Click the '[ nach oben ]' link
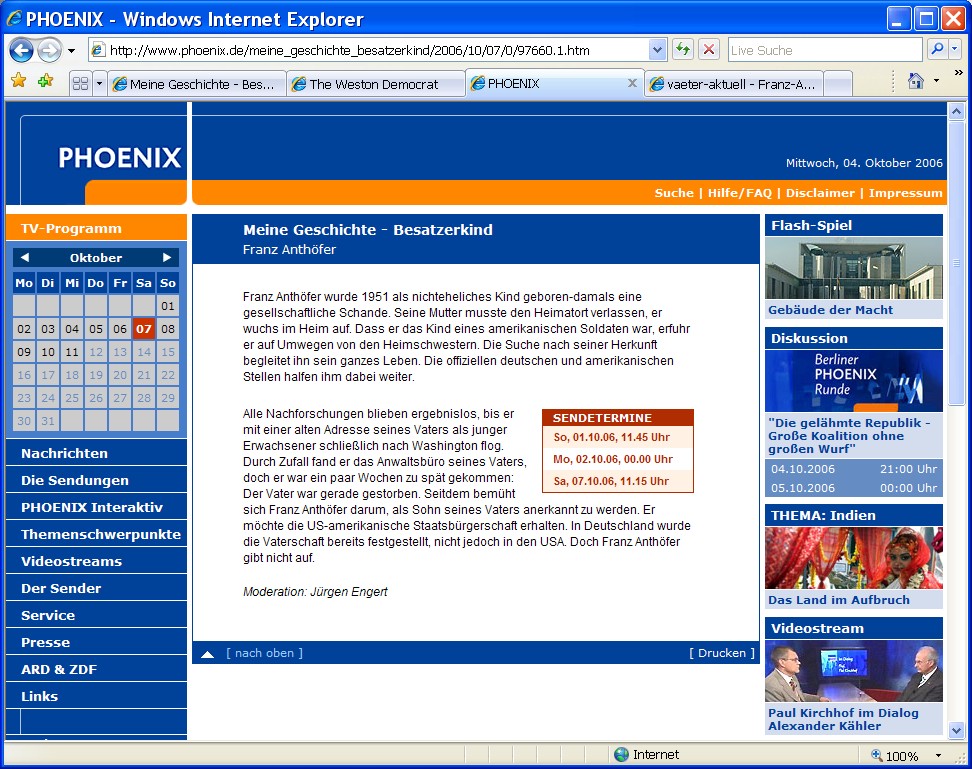The width and height of the screenshot is (972, 769). pyautogui.click(x=265, y=653)
